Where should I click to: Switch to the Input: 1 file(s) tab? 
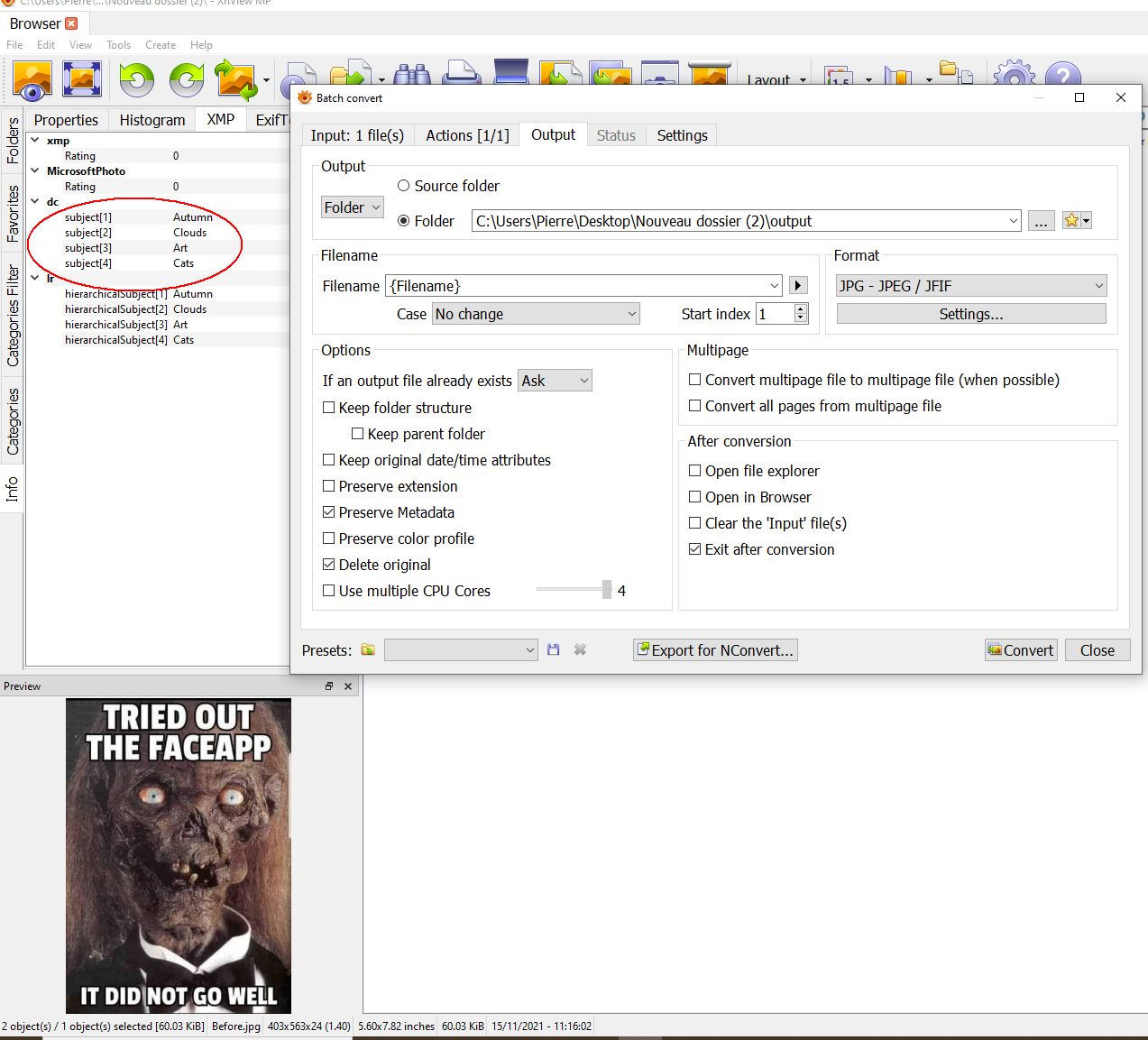pyautogui.click(x=357, y=135)
